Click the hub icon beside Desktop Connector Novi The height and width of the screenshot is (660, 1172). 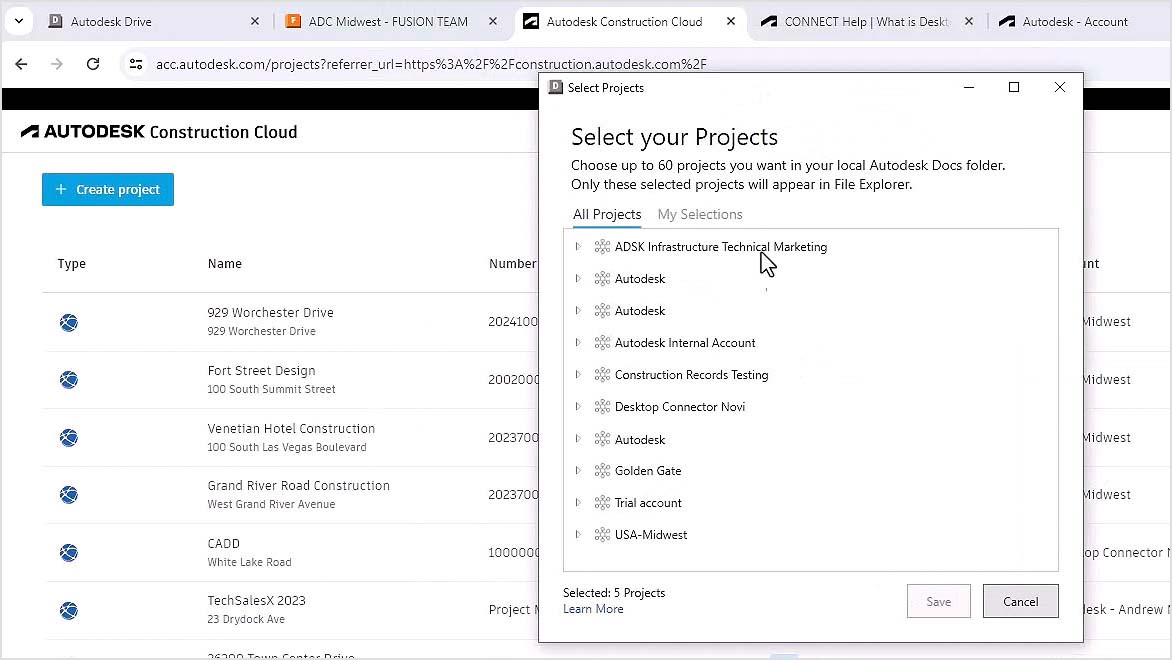click(602, 407)
